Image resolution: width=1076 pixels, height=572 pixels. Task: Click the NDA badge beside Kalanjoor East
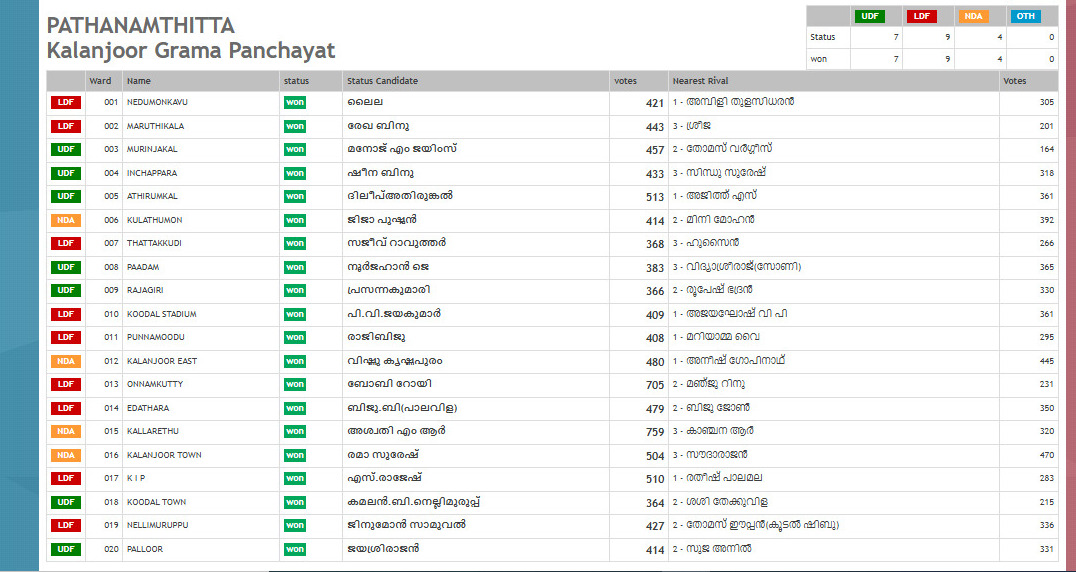point(65,361)
